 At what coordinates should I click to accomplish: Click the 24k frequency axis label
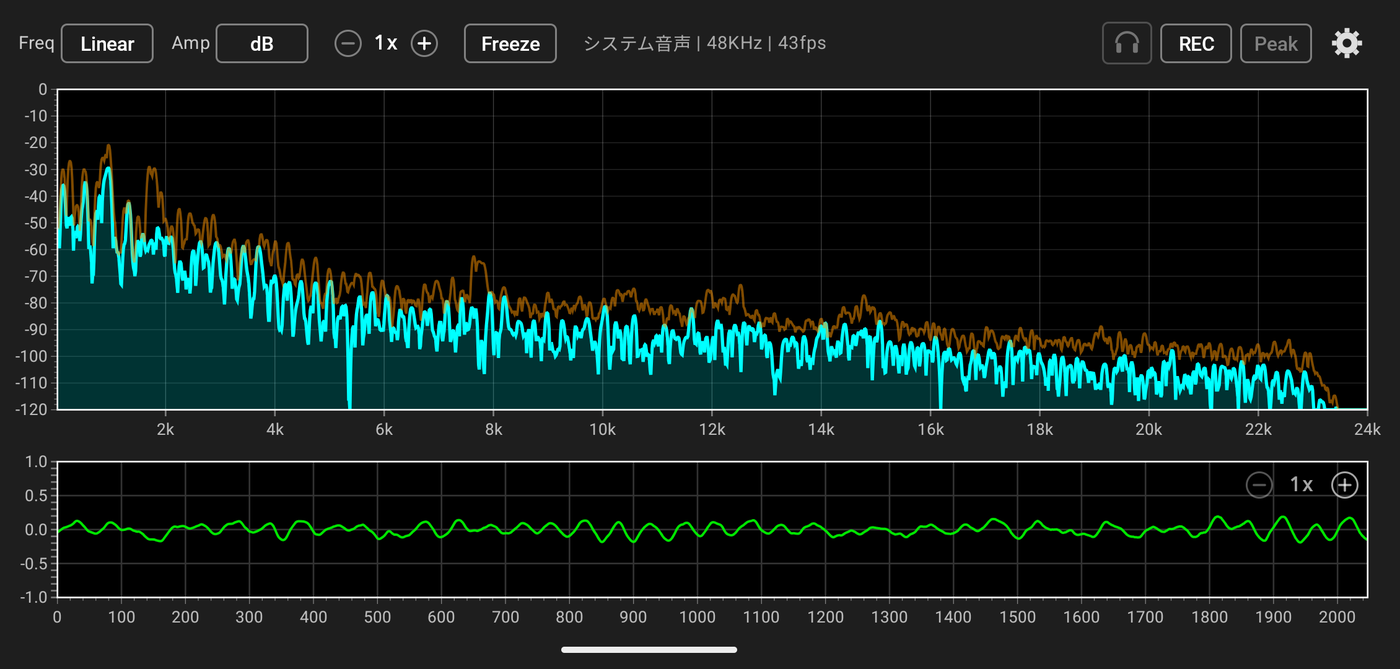[x=1367, y=429]
